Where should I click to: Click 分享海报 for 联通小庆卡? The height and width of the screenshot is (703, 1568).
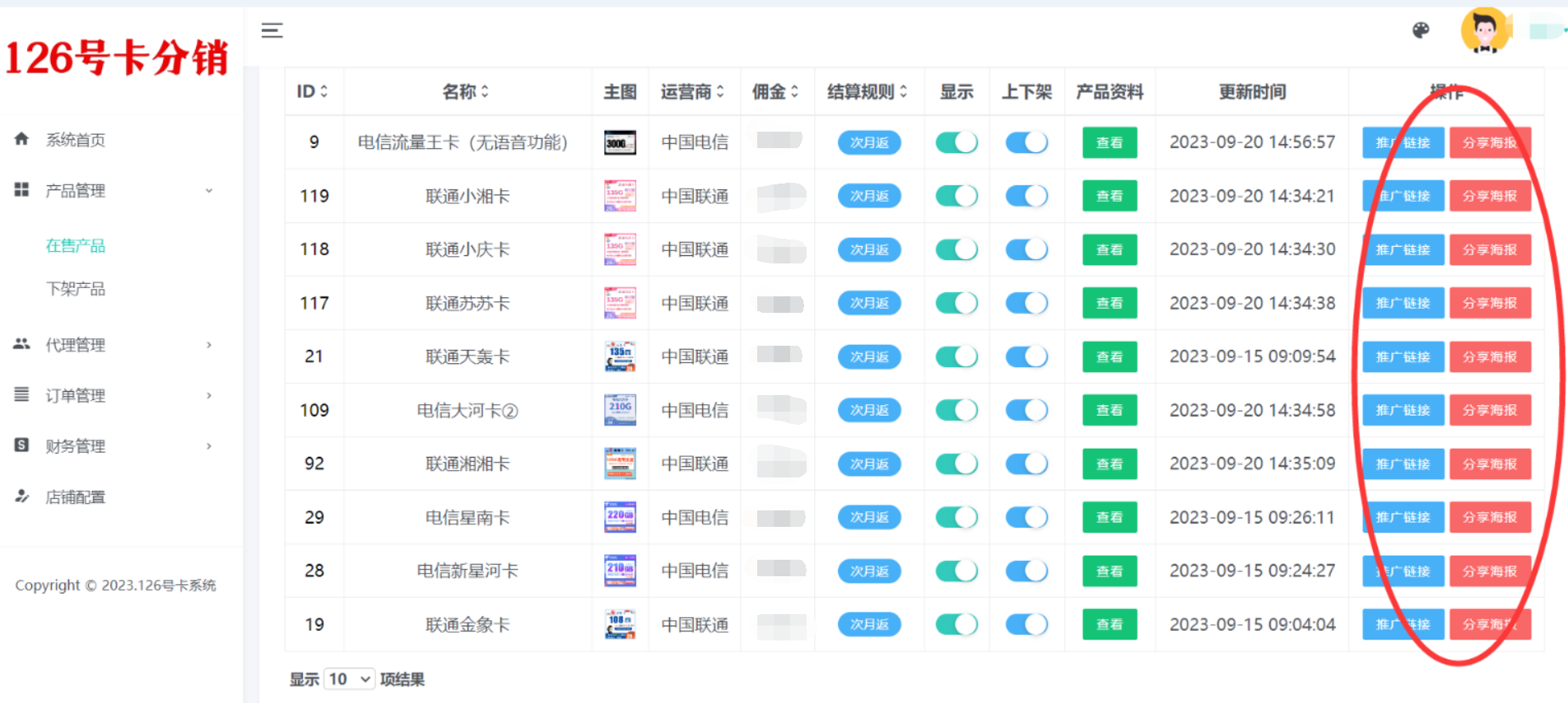click(1490, 249)
